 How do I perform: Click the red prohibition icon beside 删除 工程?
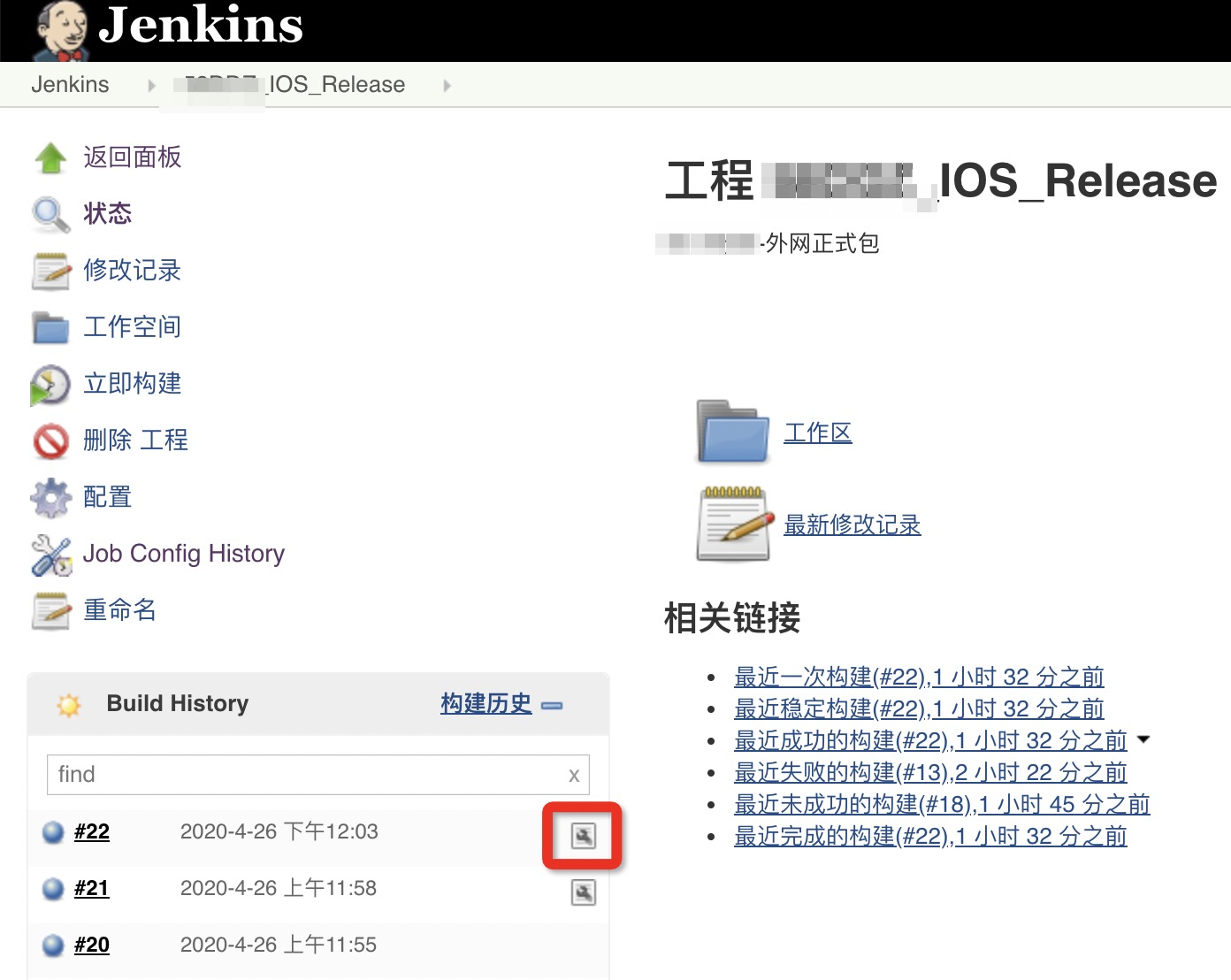click(50, 441)
